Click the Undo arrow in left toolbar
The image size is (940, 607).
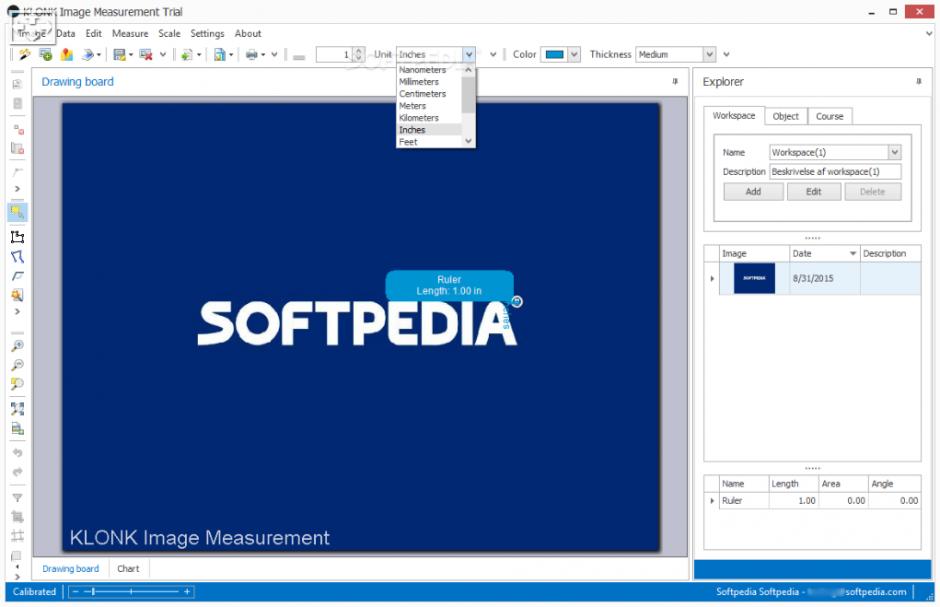(17, 453)
